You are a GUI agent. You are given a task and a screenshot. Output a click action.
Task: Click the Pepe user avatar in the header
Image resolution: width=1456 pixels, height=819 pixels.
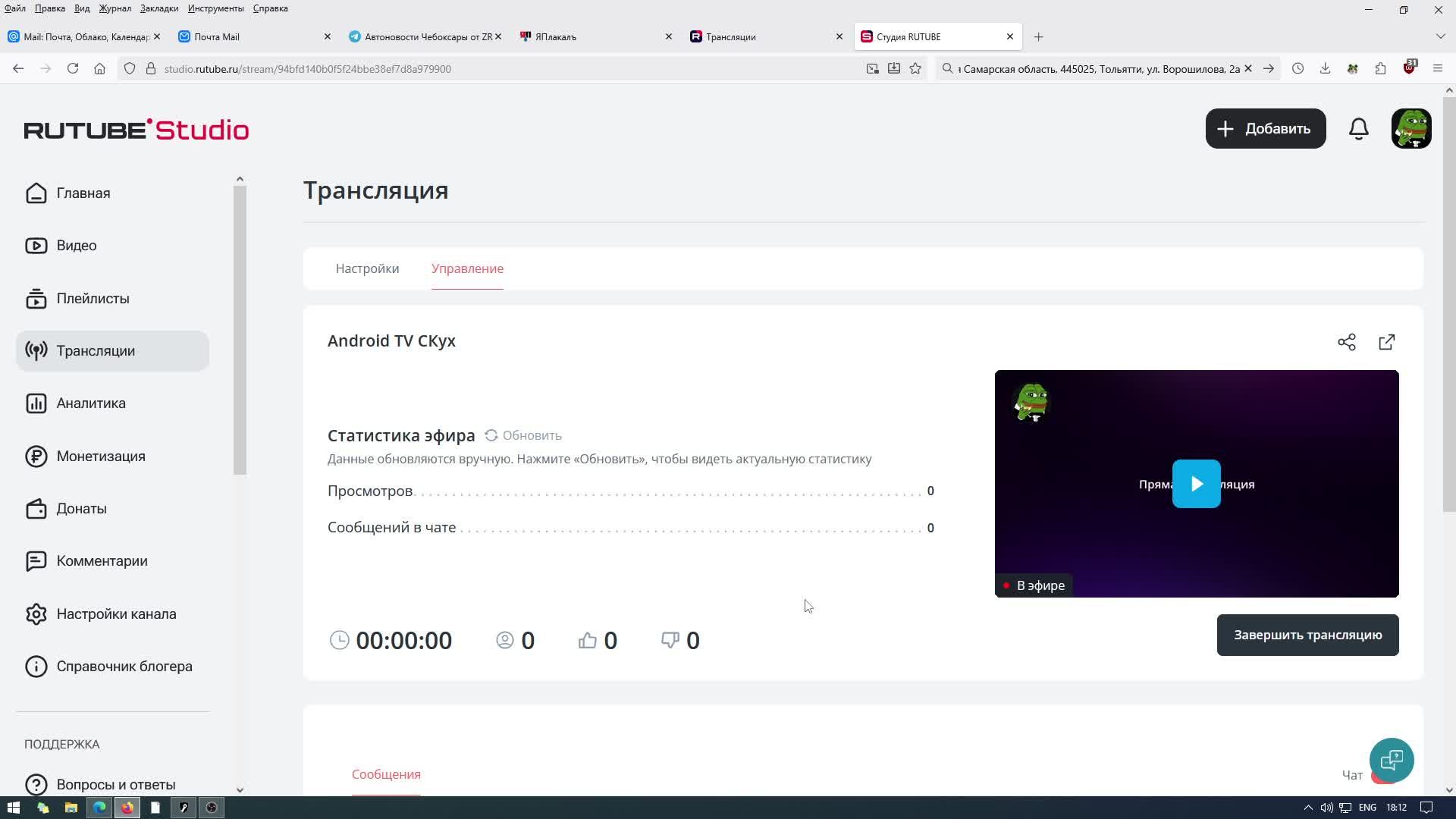point(1410,129)
